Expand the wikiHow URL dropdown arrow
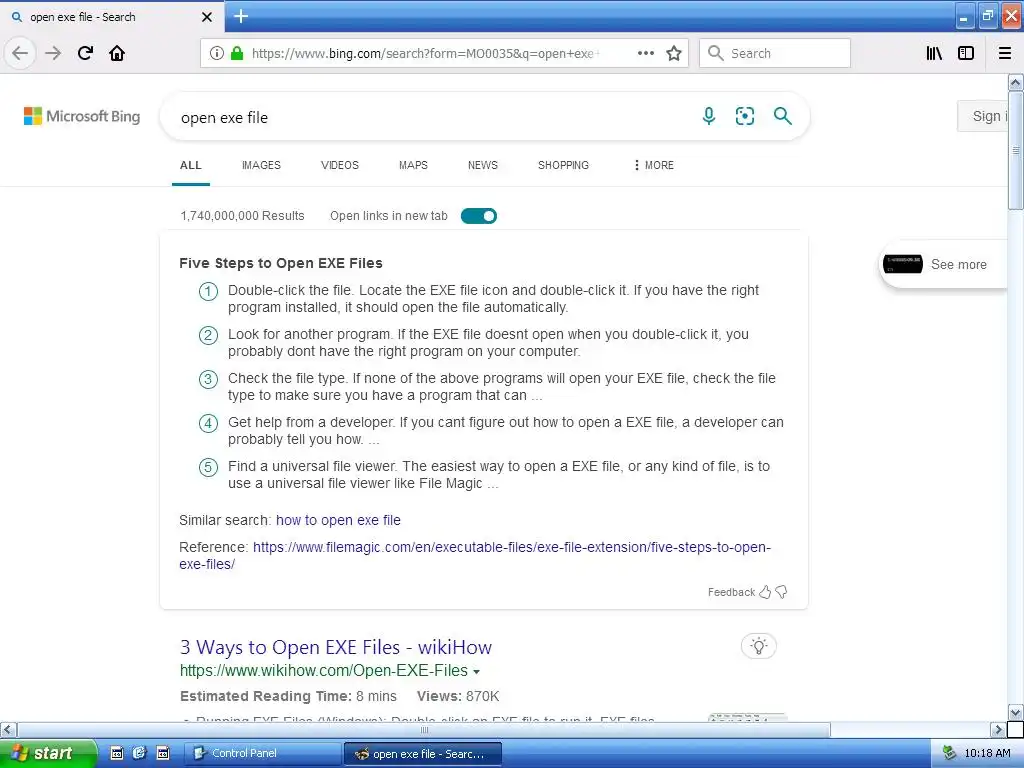Viewport: 1024px width, 768px height. coord(477,671)
